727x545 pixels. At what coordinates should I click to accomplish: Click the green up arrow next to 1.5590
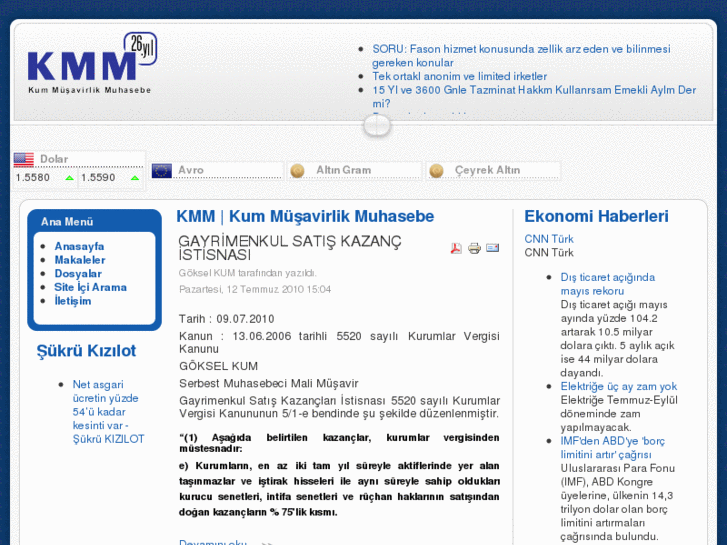click(x=135, y=178)
